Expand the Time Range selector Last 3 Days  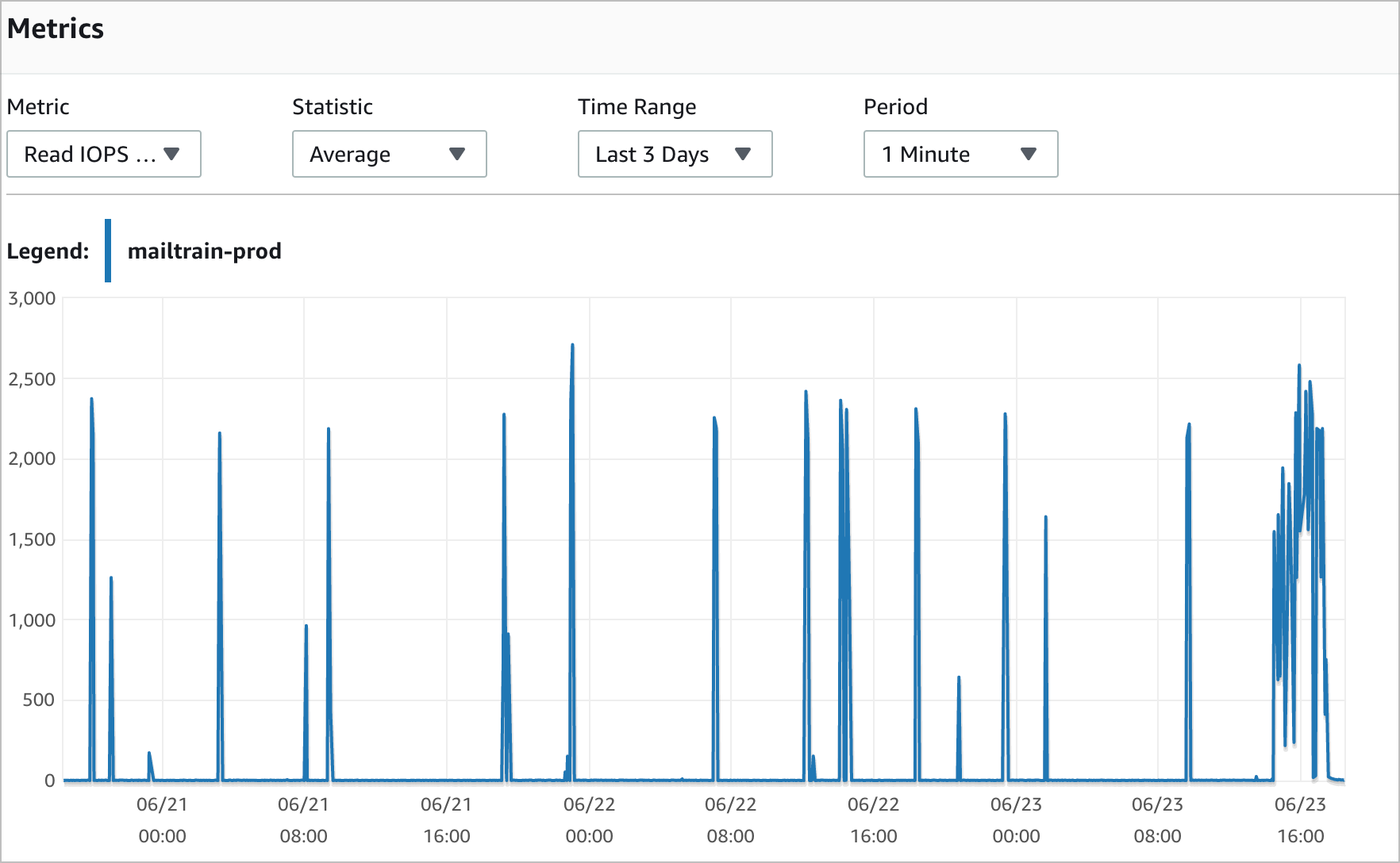point(675,154)
